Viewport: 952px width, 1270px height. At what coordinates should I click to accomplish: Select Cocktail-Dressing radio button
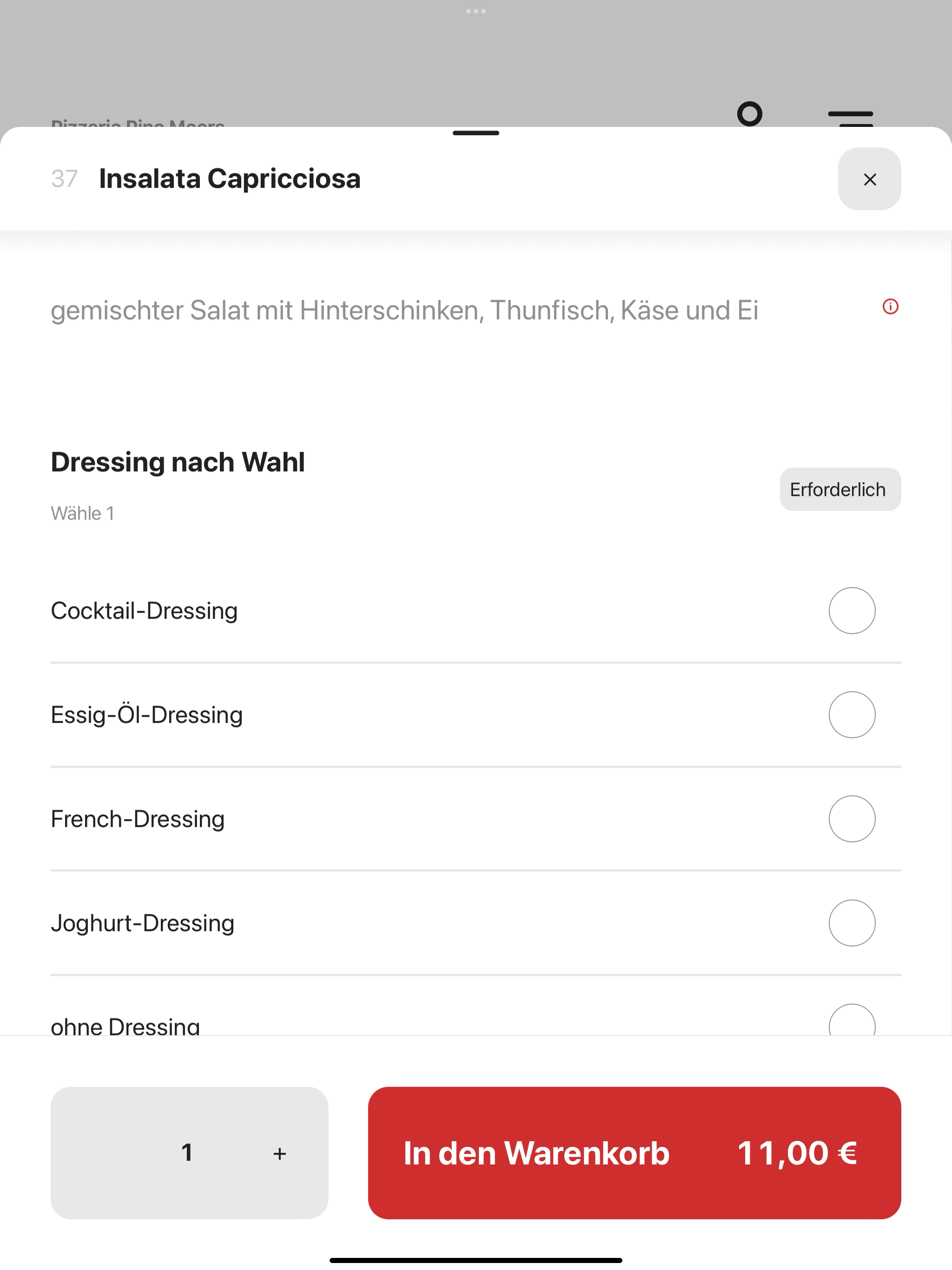pos(852,610)
